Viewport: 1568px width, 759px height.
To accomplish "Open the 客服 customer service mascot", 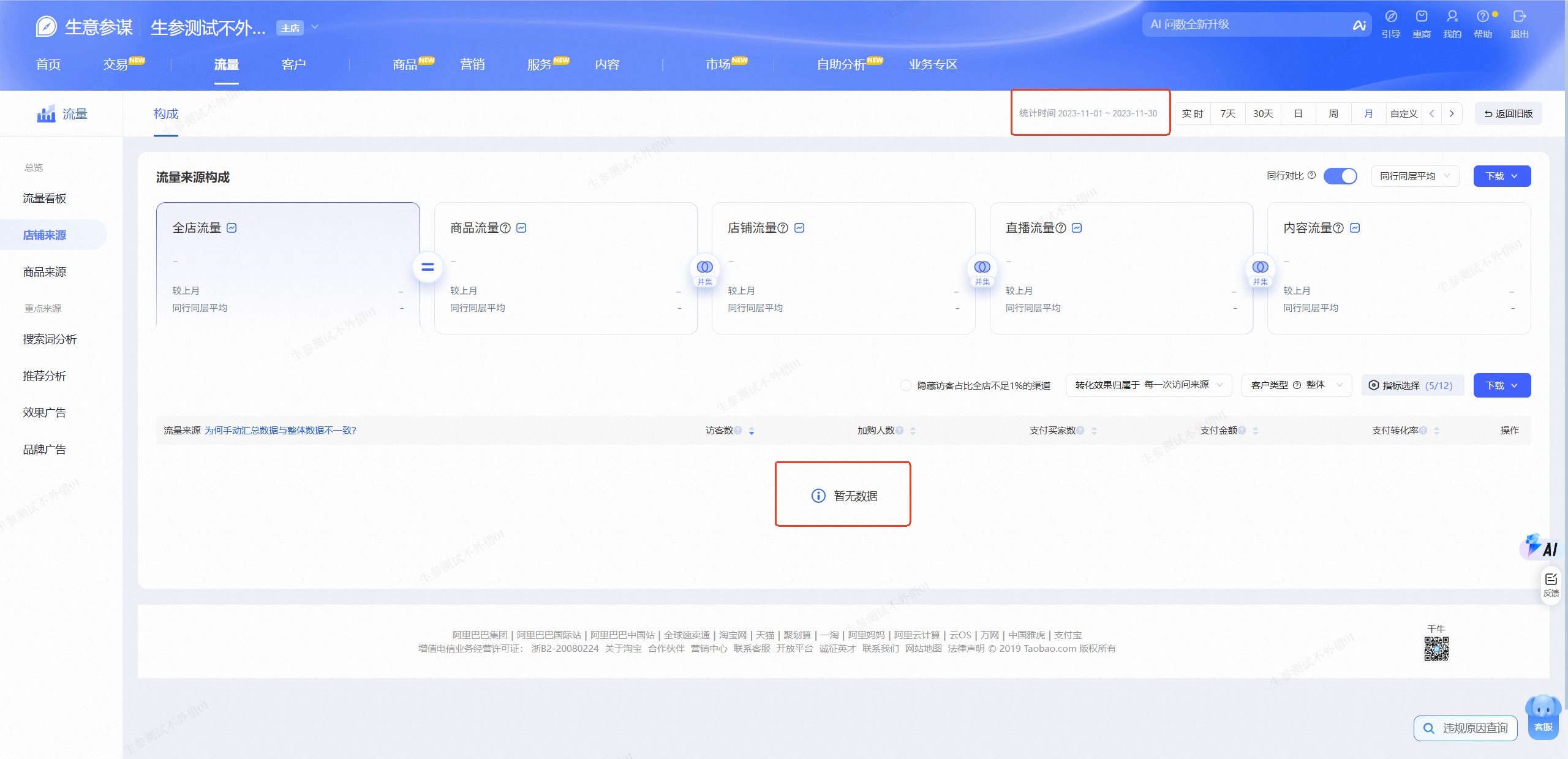I will click(x=1543, y=717).
